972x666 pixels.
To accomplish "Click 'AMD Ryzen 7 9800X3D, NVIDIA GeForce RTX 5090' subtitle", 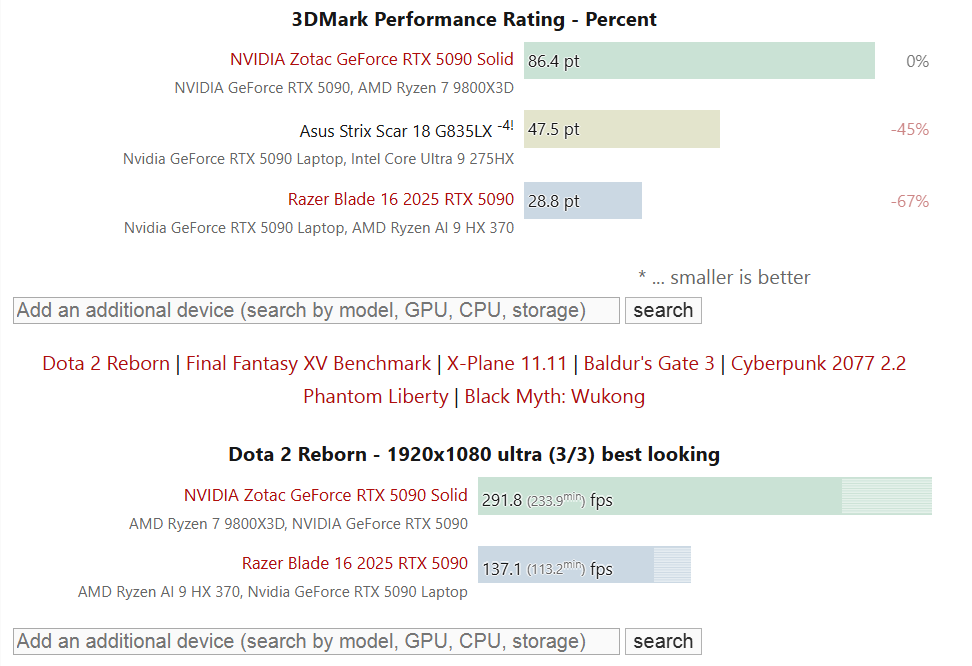I will 298,524.
